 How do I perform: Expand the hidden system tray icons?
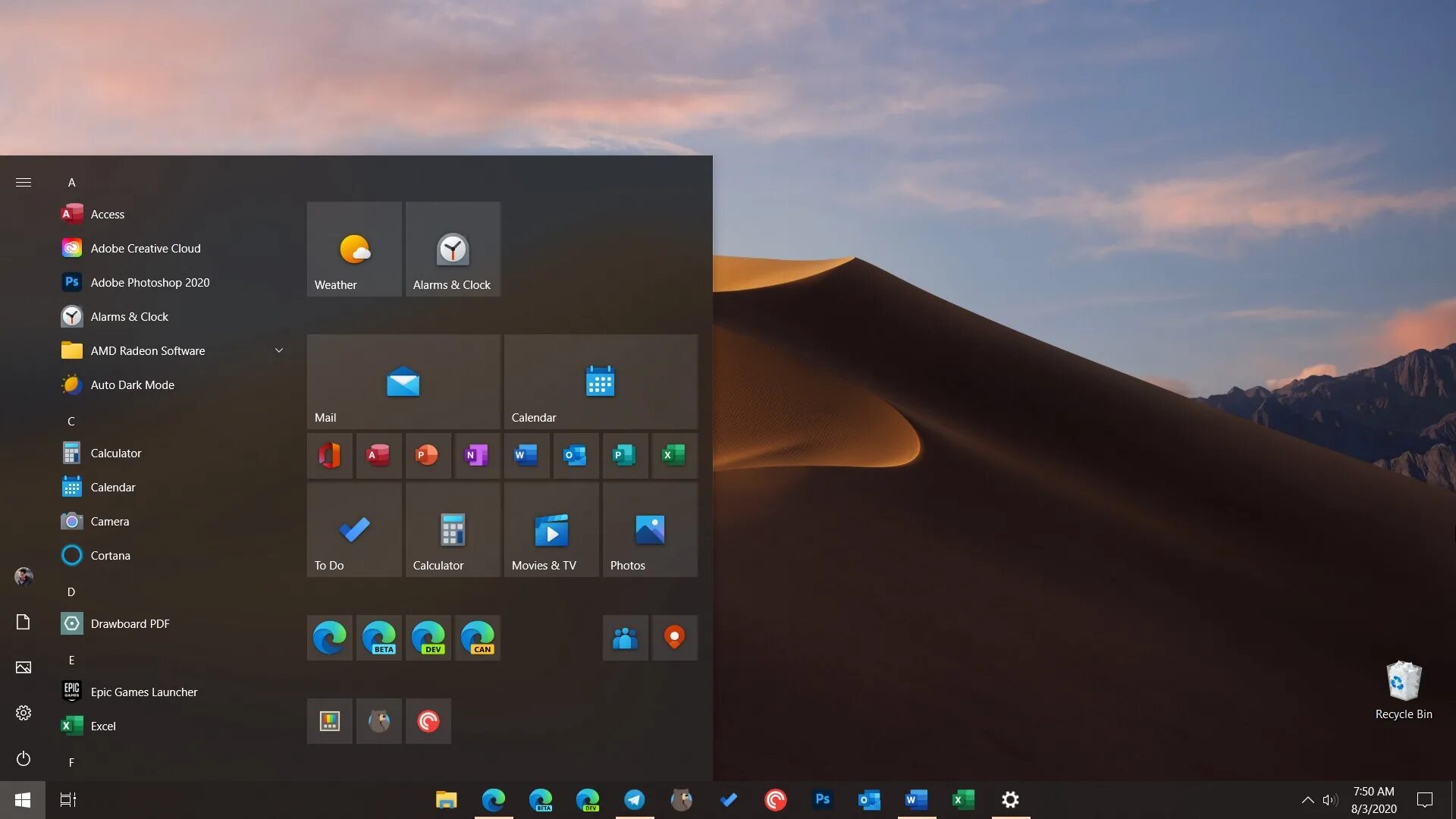pos(1306,799)
